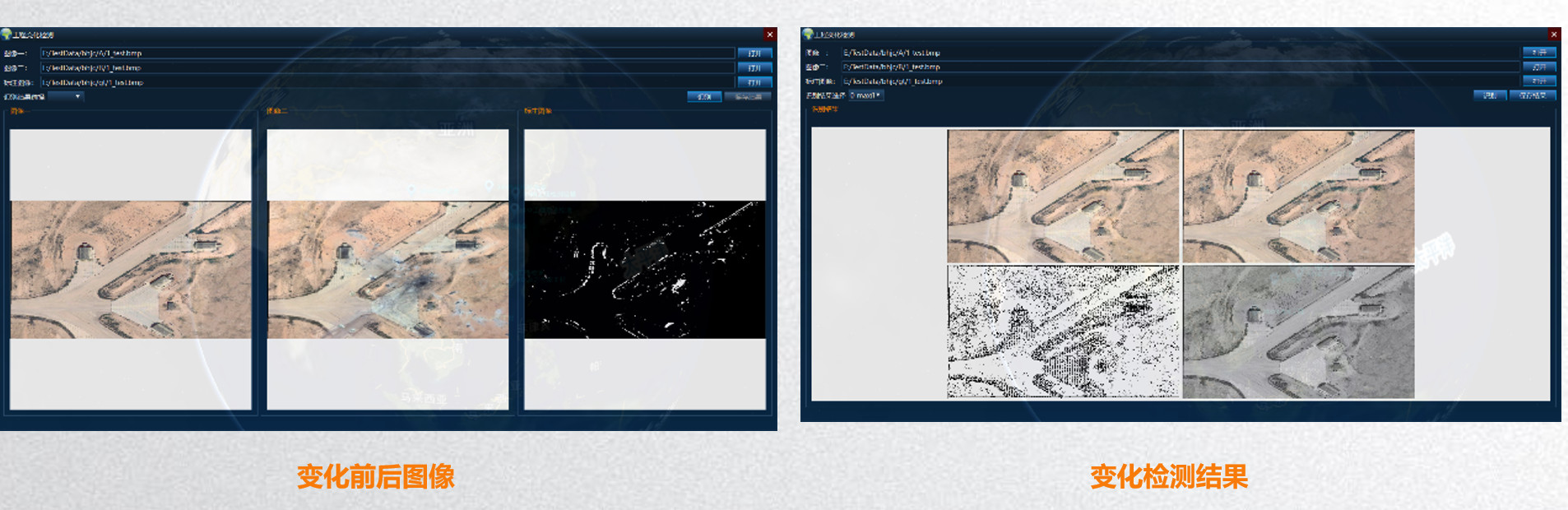Click left window Image Two path field B/1_test.bmp
Image resolution: width=1568 pixels, height=510 pixels.
(x=387, y=67)
